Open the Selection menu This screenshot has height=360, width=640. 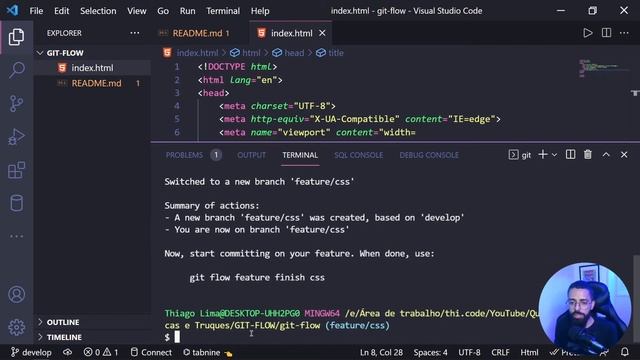point(98,11)
